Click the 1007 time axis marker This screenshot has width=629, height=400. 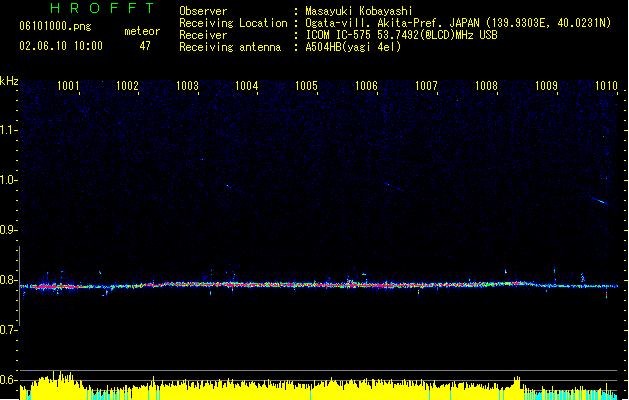coord(426,86)
